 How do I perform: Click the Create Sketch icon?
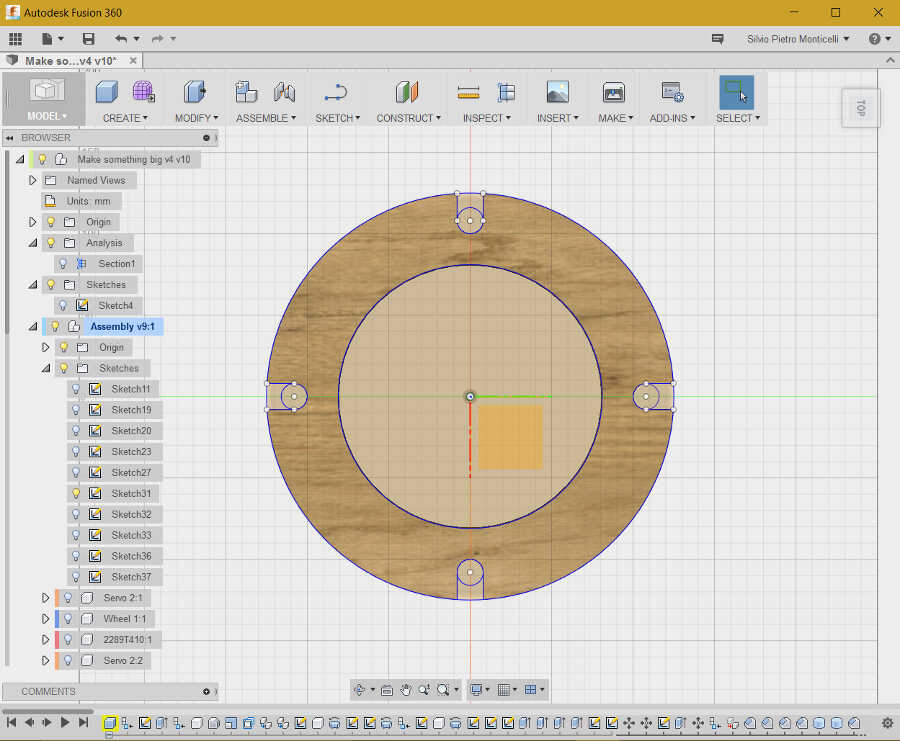tap(336, 92)
